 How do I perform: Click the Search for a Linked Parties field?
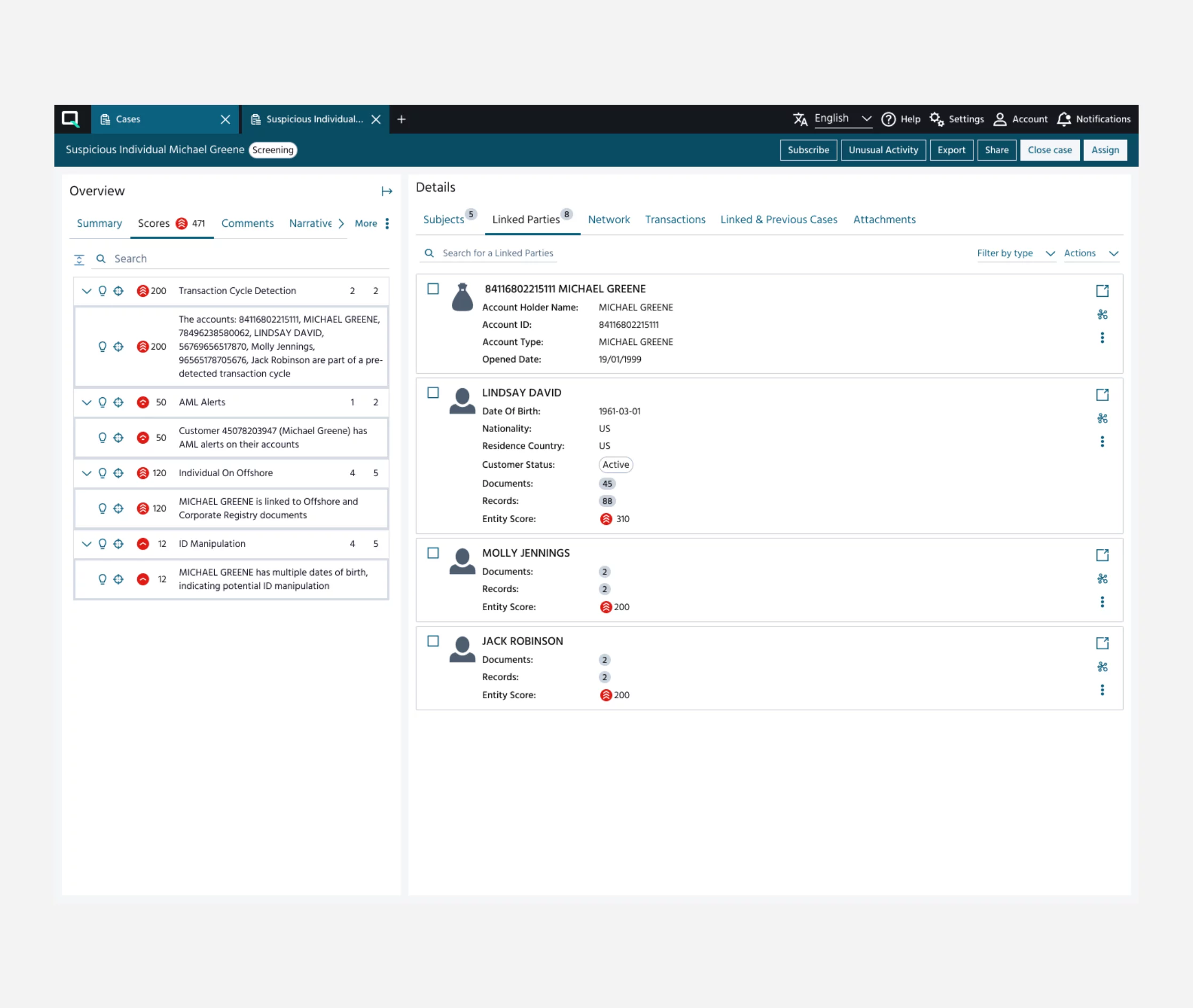coord(497,253)
